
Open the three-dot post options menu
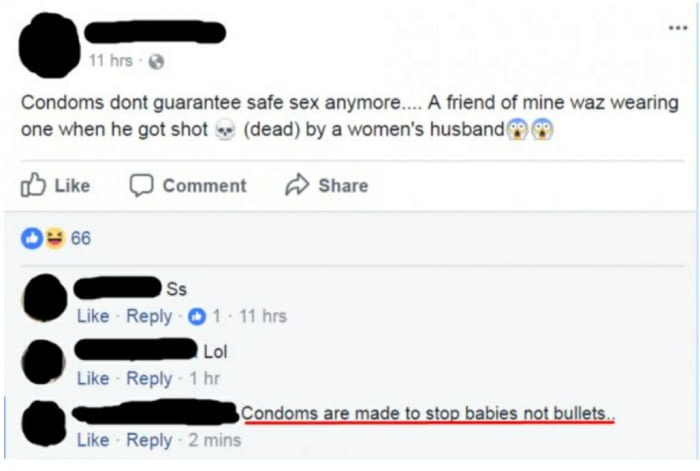pos(678,28)
